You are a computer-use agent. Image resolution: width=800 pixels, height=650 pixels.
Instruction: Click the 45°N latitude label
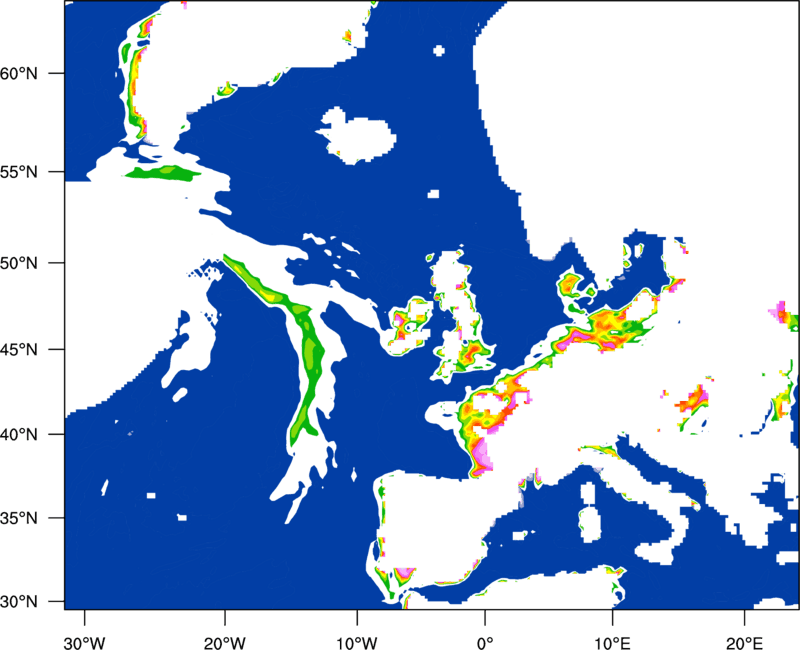[19, 349]
